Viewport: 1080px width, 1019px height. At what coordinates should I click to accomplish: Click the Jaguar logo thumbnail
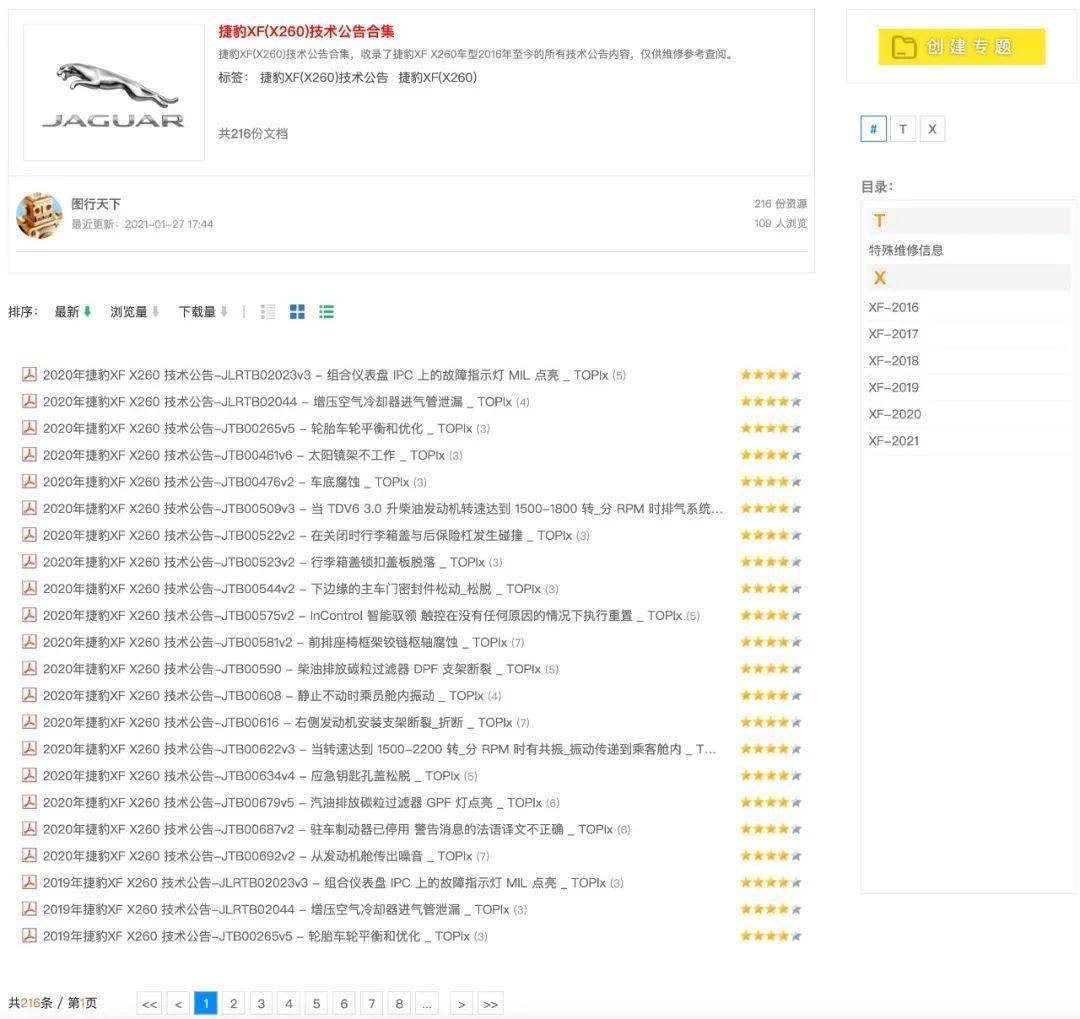pos(114,92)
